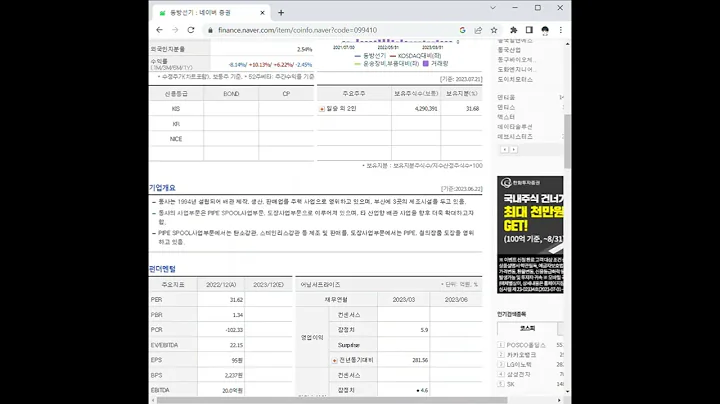Click the Google icon in the address bar
The height and width of the screenshot is (404, 720).
[462, 30]
